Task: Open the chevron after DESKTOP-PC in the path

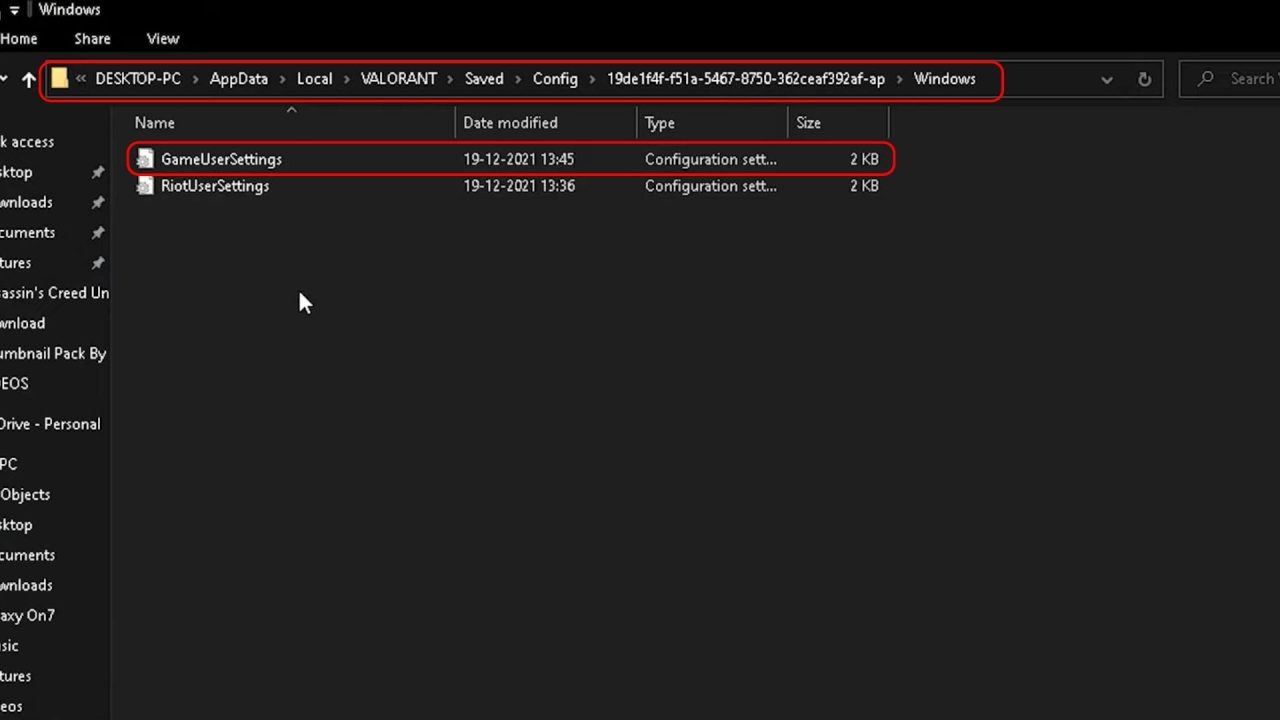Action: tap(196, 79)
